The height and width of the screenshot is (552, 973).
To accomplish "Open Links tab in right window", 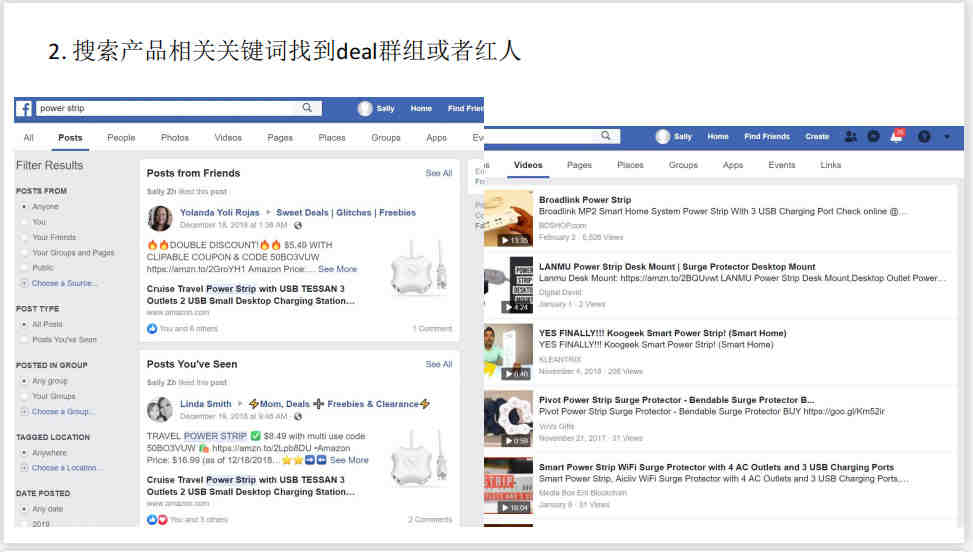I will [x=830, y=165].
